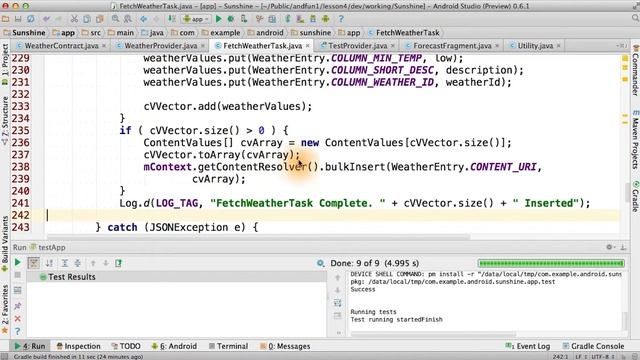Image resolution: width=640 pixels, height=360 pixels.
Task: Click the Open file toolbar icon
Action: (x=5, y=19)
